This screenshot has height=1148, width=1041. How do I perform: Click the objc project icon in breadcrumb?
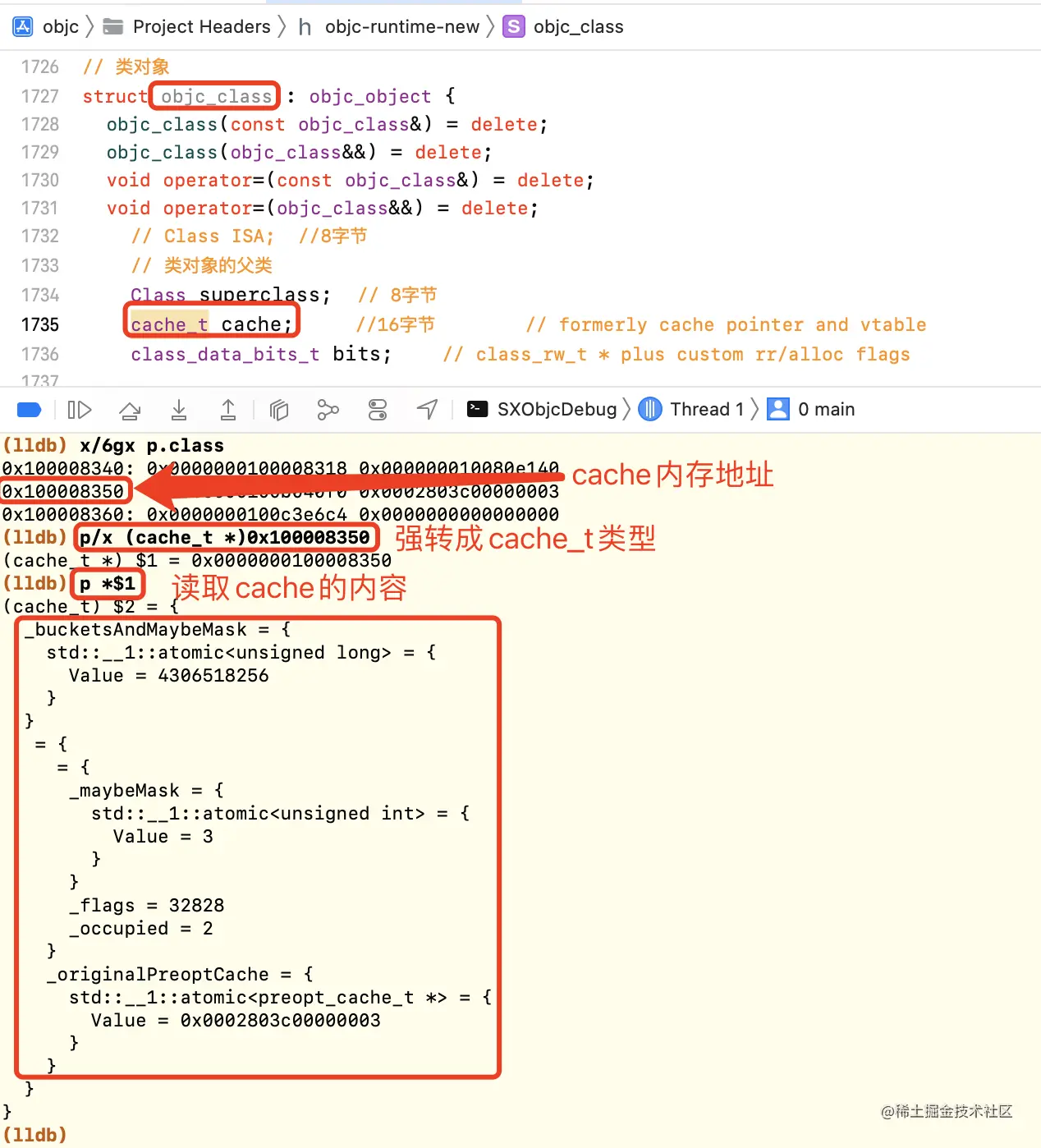[23, 26]
